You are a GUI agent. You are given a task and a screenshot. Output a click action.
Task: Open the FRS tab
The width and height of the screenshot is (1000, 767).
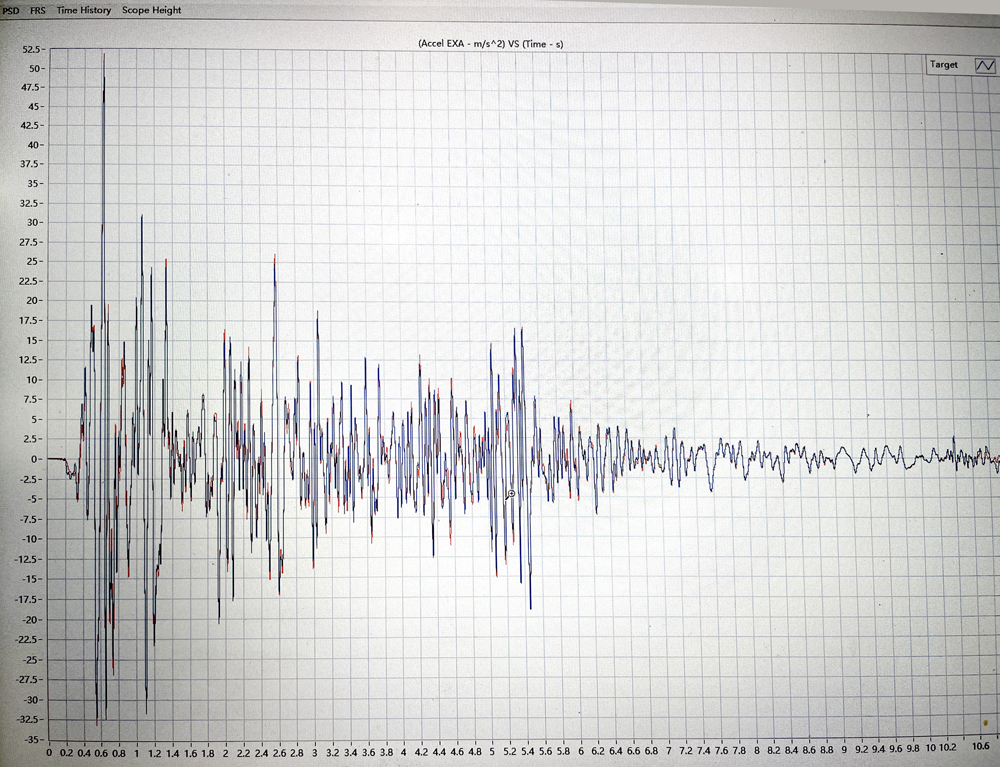38,10
